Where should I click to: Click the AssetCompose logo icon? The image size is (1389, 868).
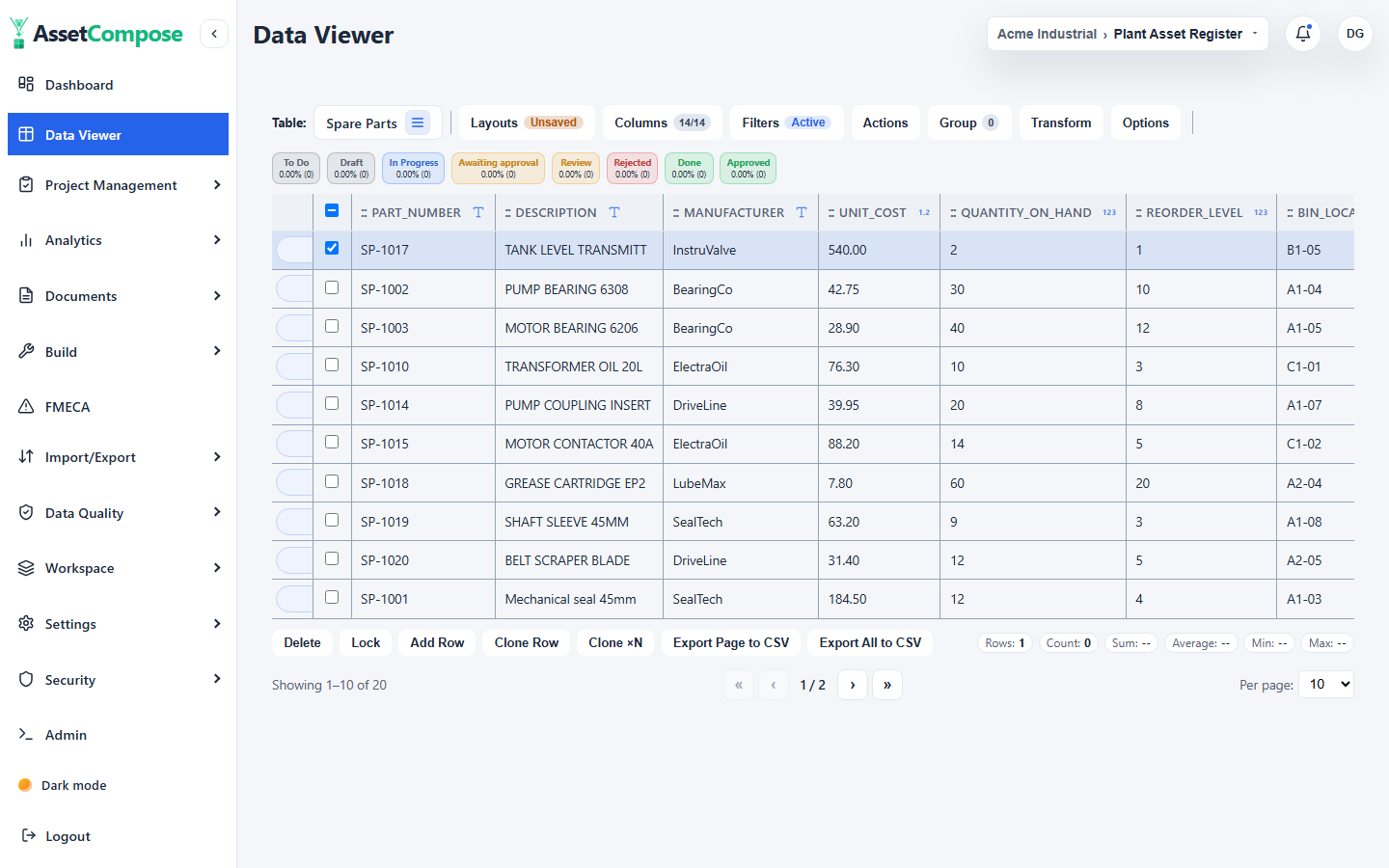tap(18, 33)
